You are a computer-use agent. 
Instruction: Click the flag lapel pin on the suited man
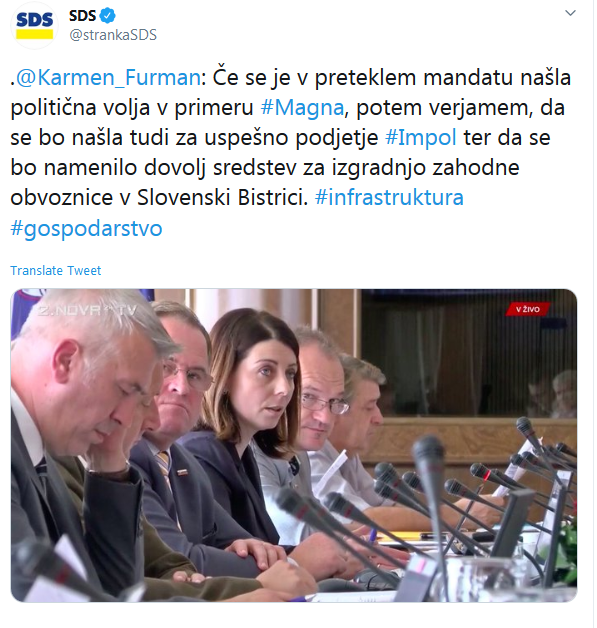pyautogui.click(x=182, y=472)
